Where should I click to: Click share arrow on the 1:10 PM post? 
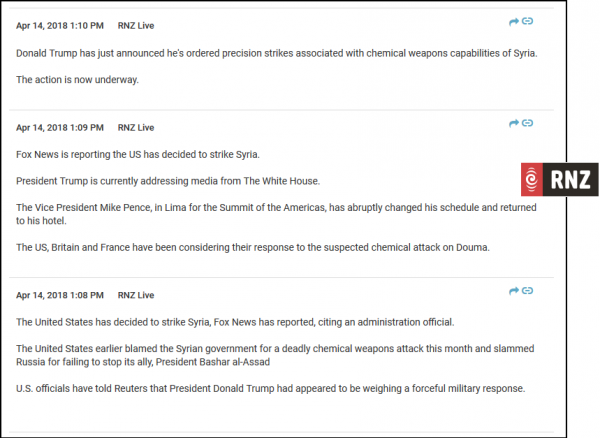[x=514, y=21]
